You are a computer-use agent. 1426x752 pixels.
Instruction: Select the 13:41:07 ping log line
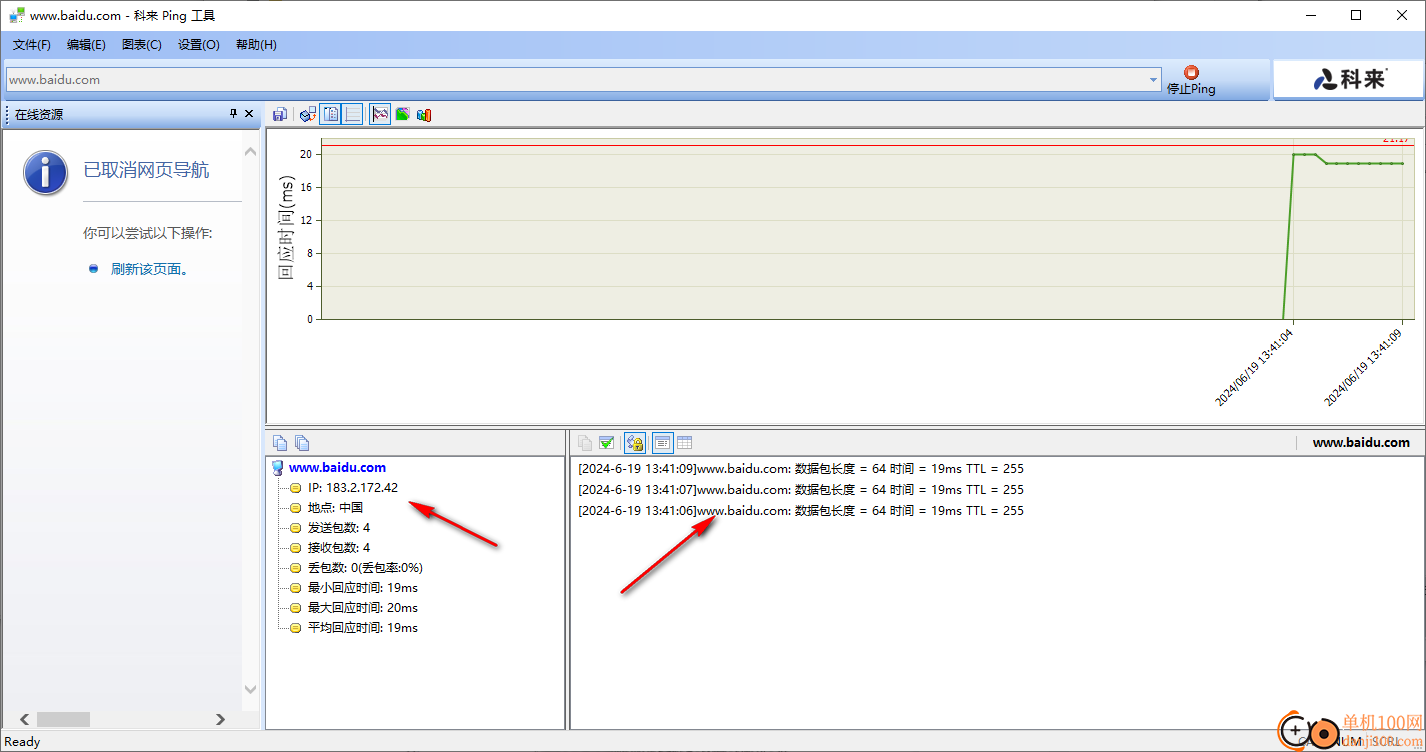tap(801, 490)
